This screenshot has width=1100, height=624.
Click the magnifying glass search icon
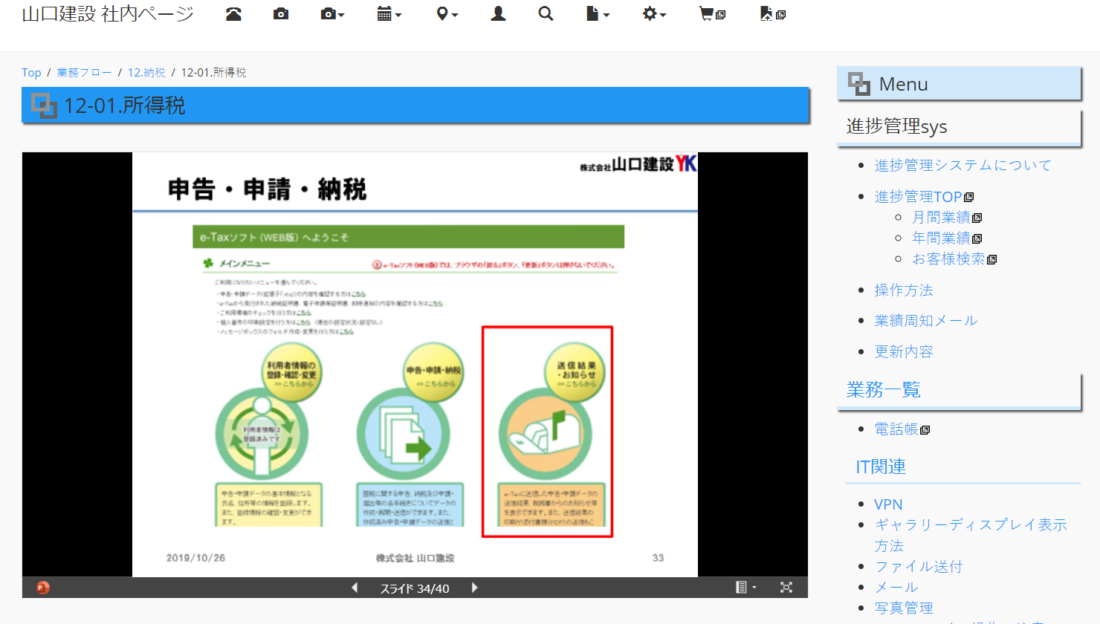tap(545, 14)
